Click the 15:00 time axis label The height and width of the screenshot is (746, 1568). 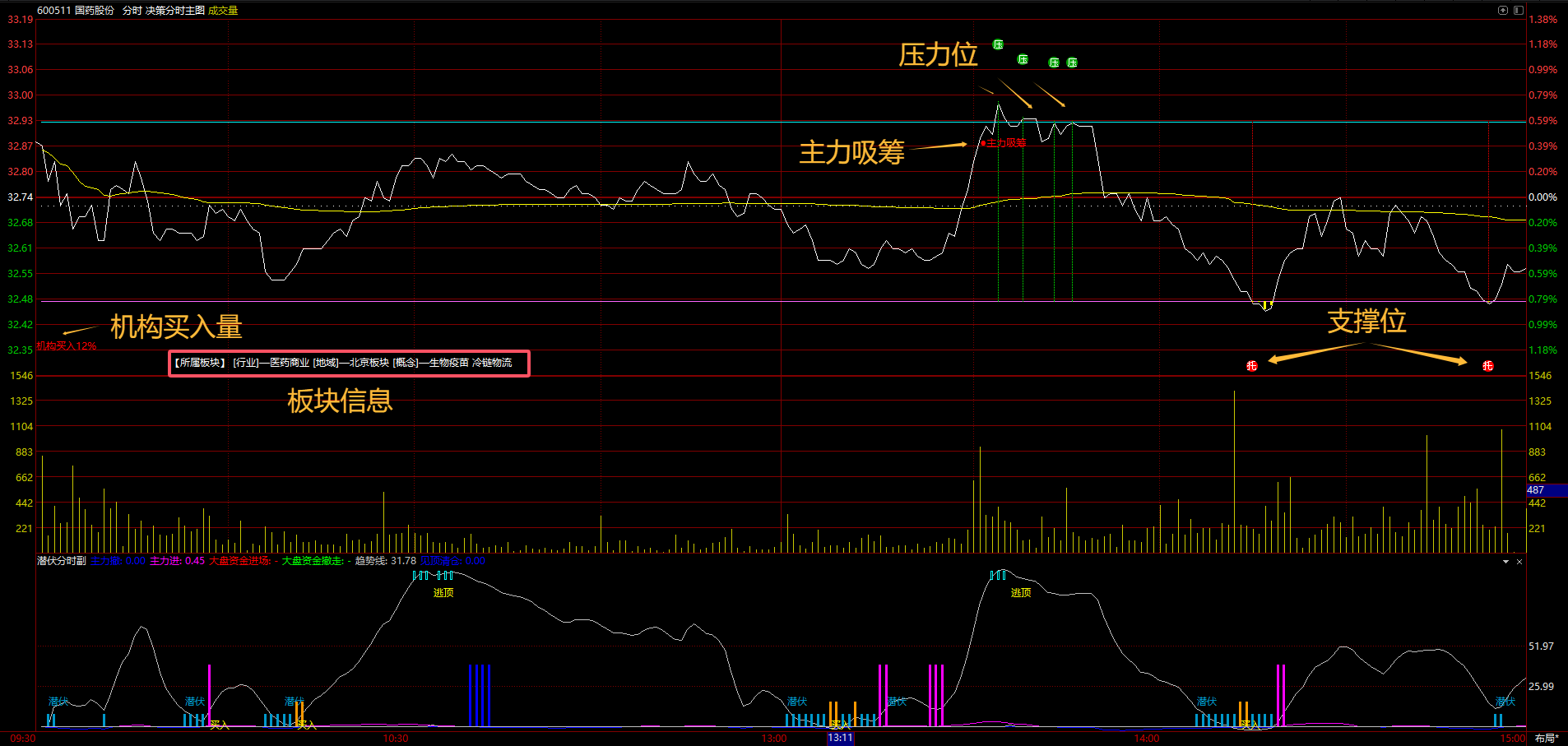1512,739
